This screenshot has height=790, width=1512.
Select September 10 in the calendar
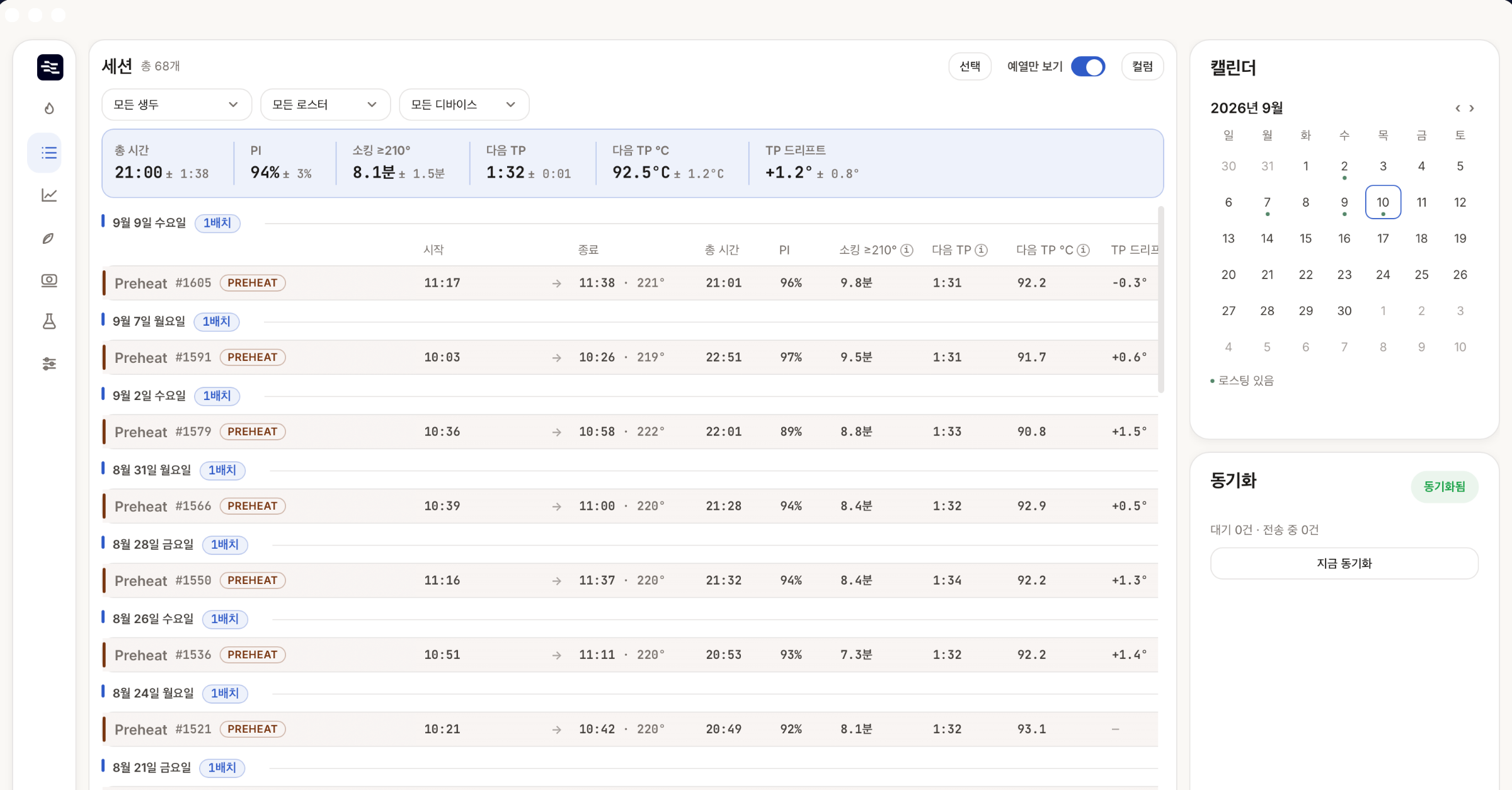click(x=1383, y=202)
